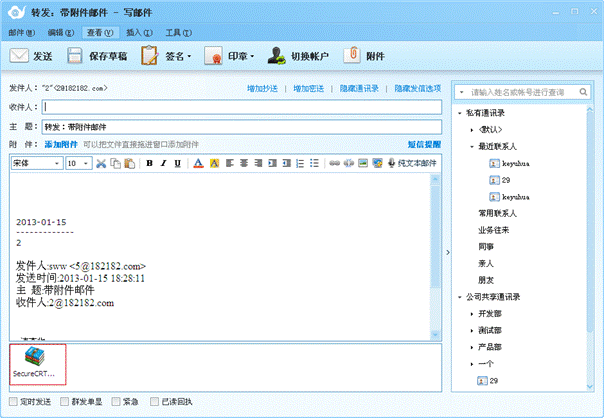This screenshot has height=418, width=604.
Task: Enable the 定时发送 checkbox
Action: (x=13, y=402)
